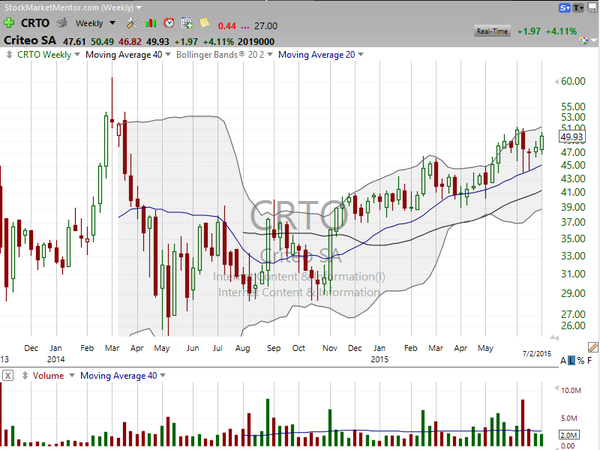Viewport: 600px width, 450px height.
Task: Click the 2019000 volume value in header
Action: (256, 42)
